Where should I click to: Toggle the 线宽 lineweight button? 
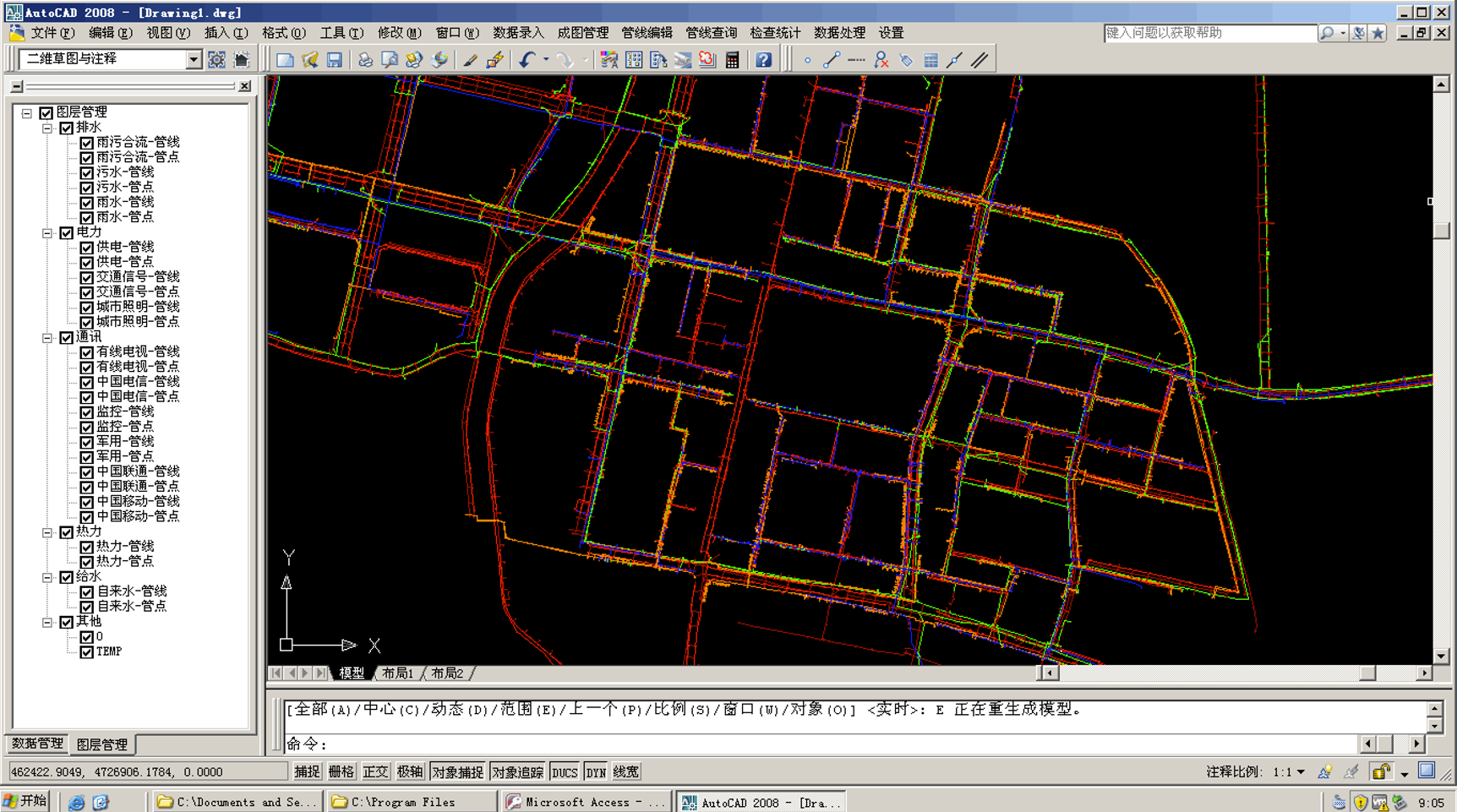pos(626,771)
